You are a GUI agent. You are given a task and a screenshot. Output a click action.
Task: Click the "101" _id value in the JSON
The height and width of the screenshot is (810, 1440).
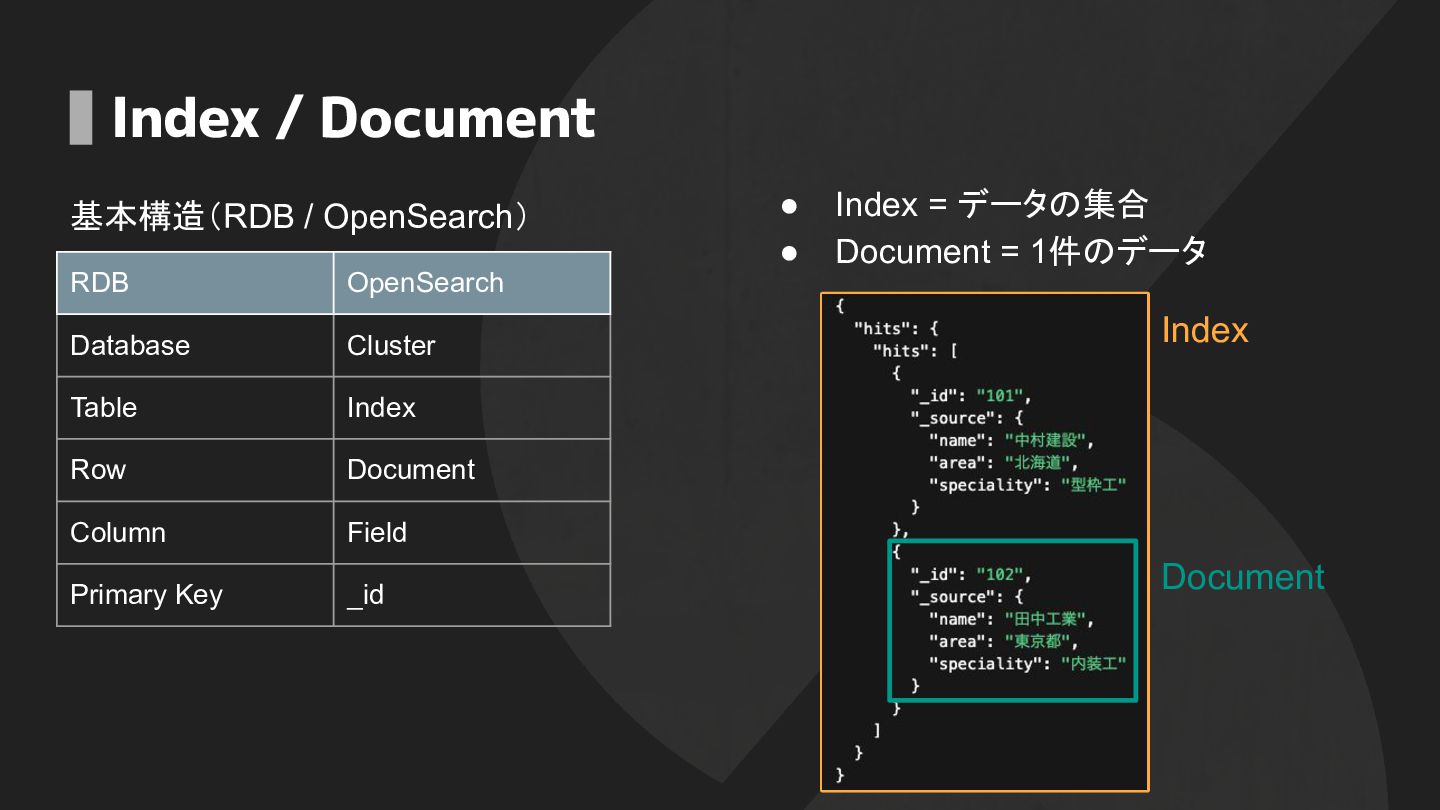(1001, 396)
